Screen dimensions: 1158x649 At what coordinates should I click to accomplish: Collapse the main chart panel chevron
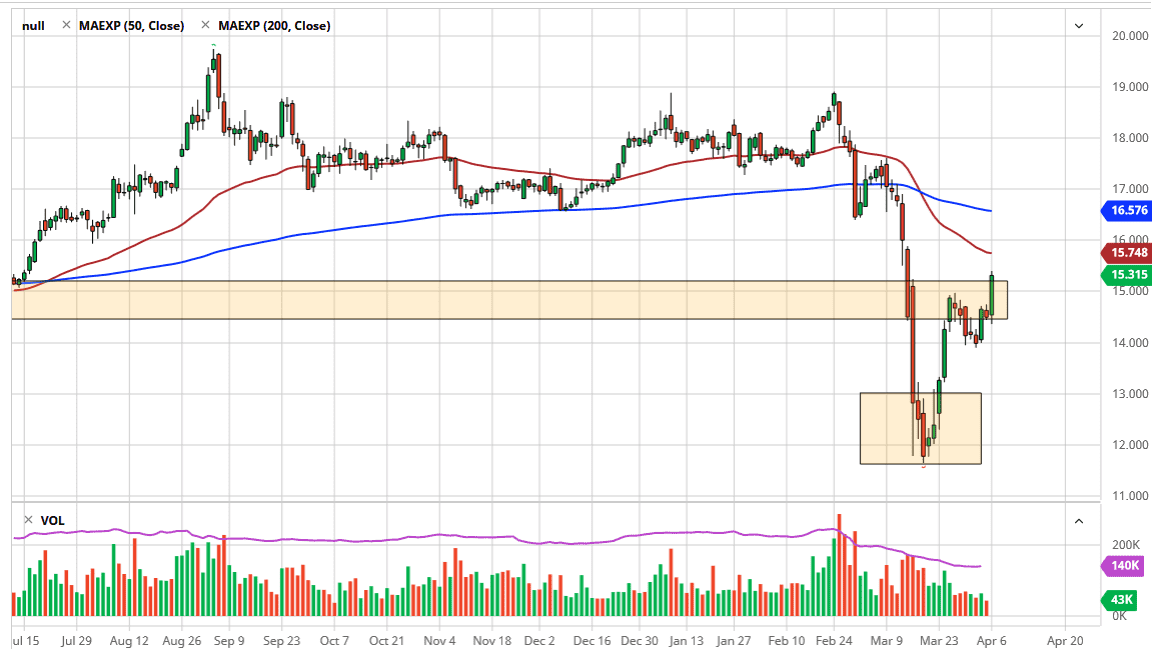tap(1078, 26)
